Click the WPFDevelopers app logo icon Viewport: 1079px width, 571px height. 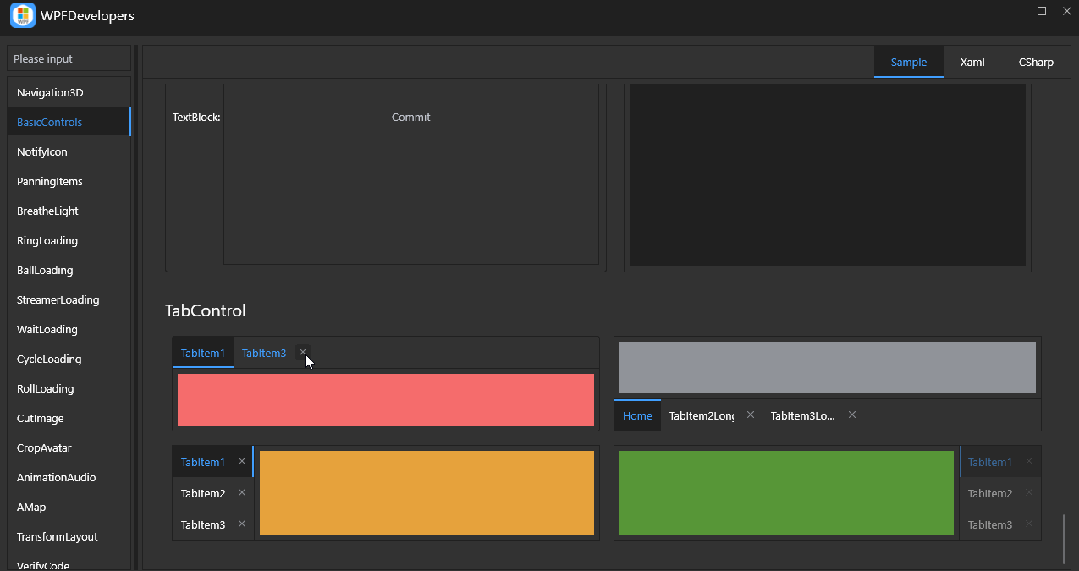[x=23, y=15]
